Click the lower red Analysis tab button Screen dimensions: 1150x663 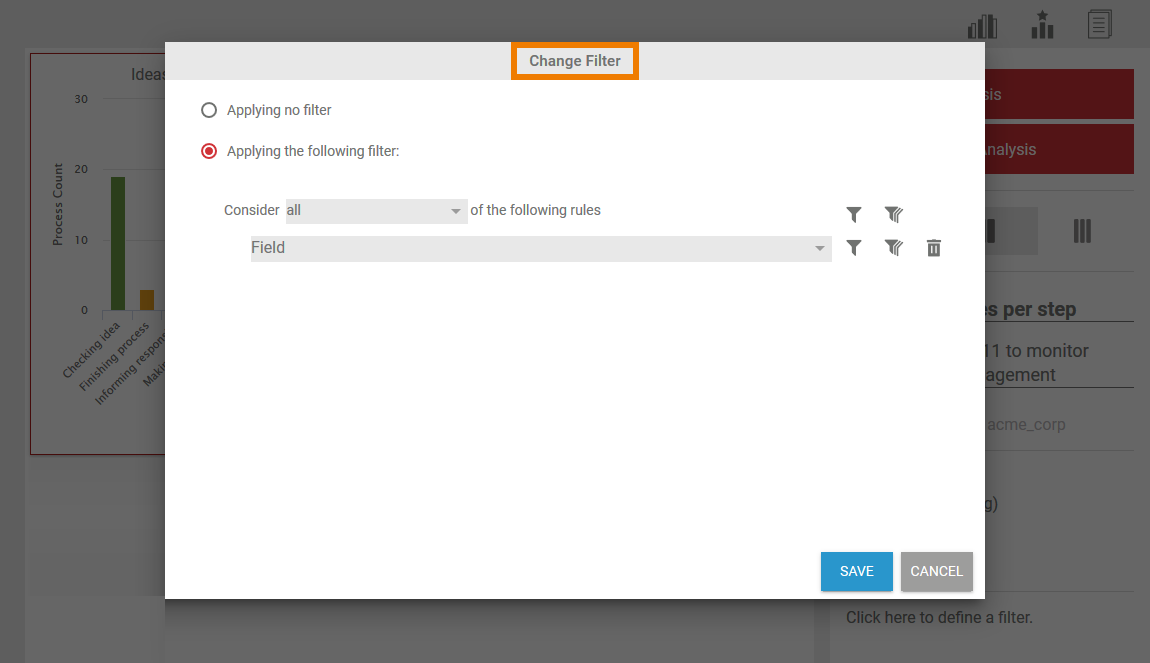tap(1058, 149)
